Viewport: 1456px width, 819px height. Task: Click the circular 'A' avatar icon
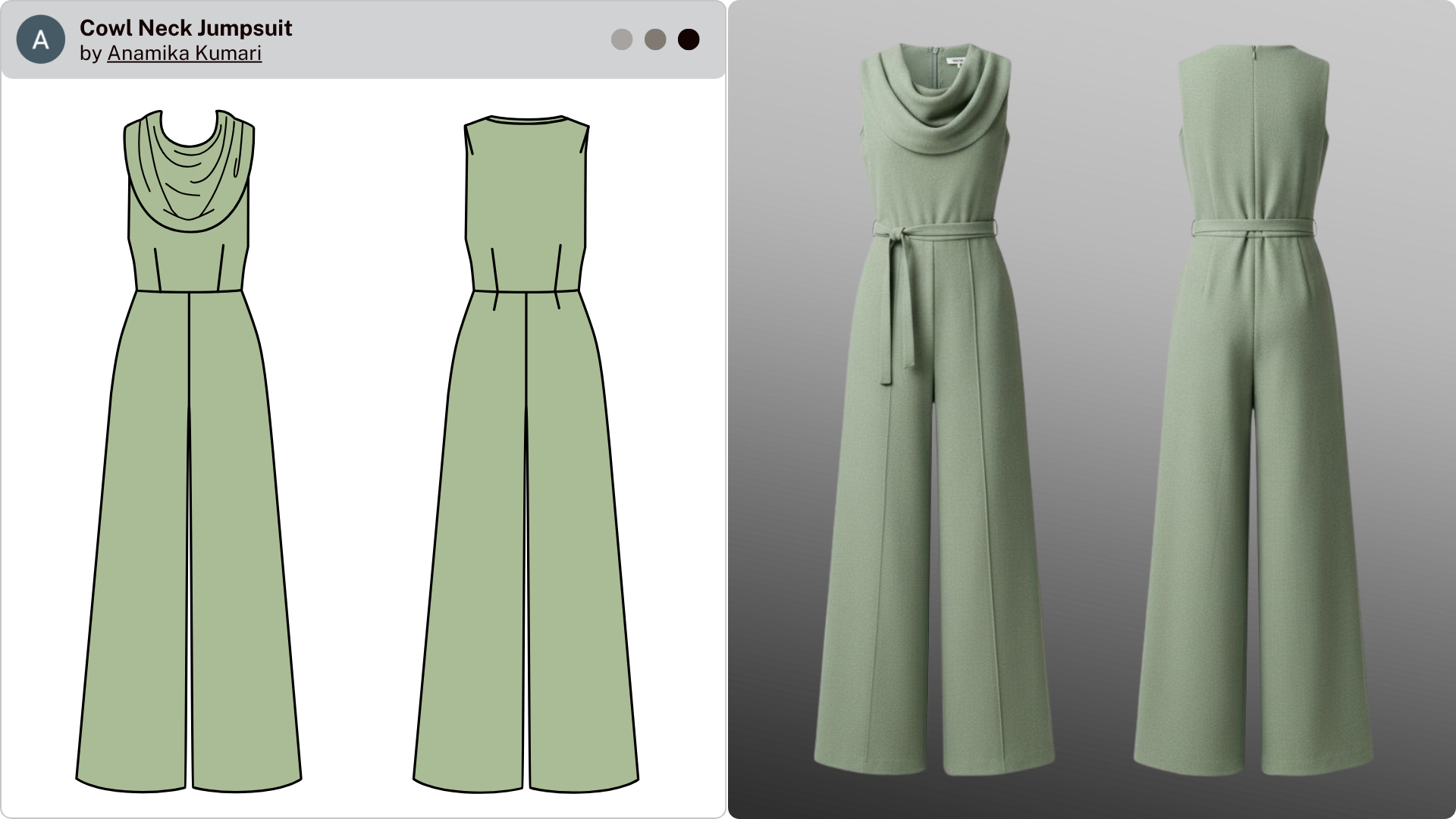coord(42,38)
